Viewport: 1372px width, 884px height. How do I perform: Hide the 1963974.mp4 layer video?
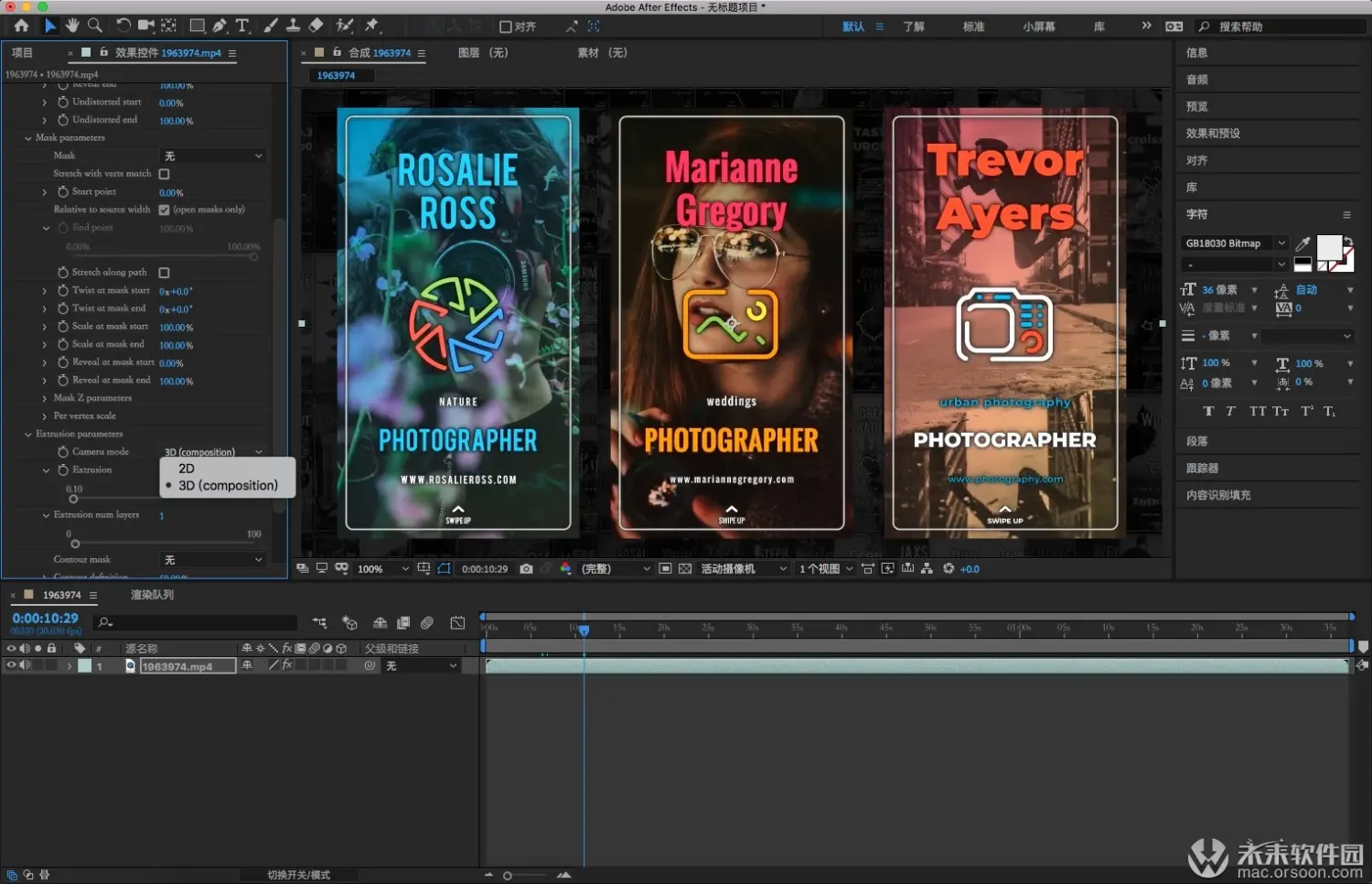11,666
